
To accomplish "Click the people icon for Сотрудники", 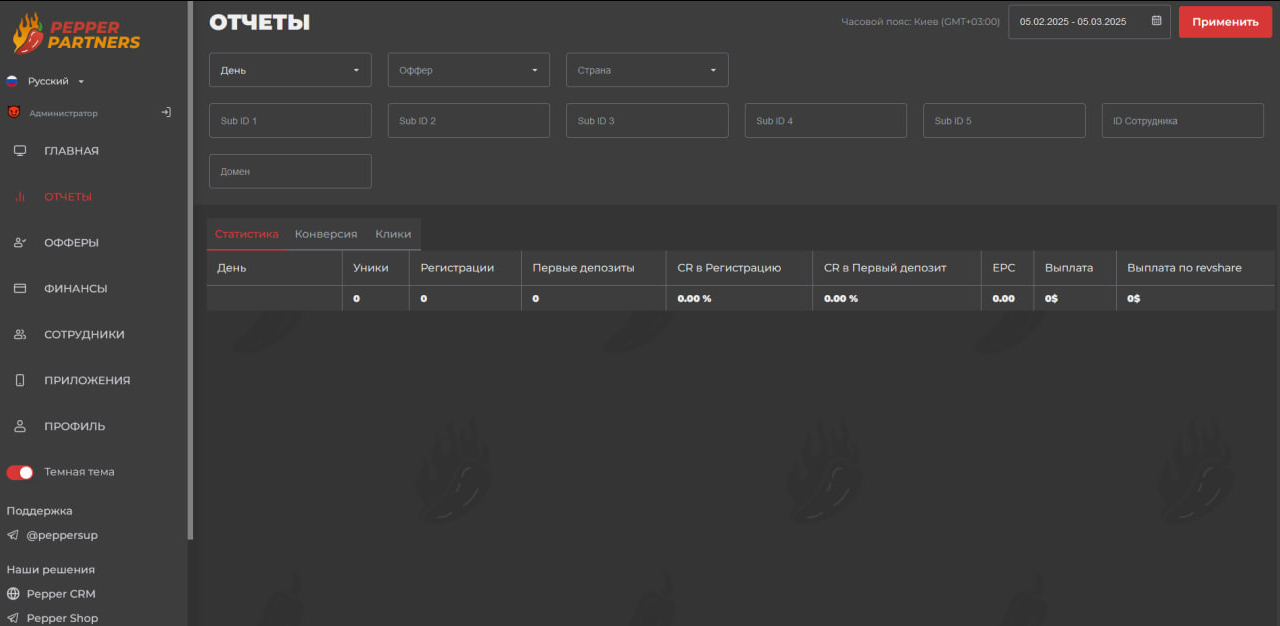I will (x=20, y=335).
